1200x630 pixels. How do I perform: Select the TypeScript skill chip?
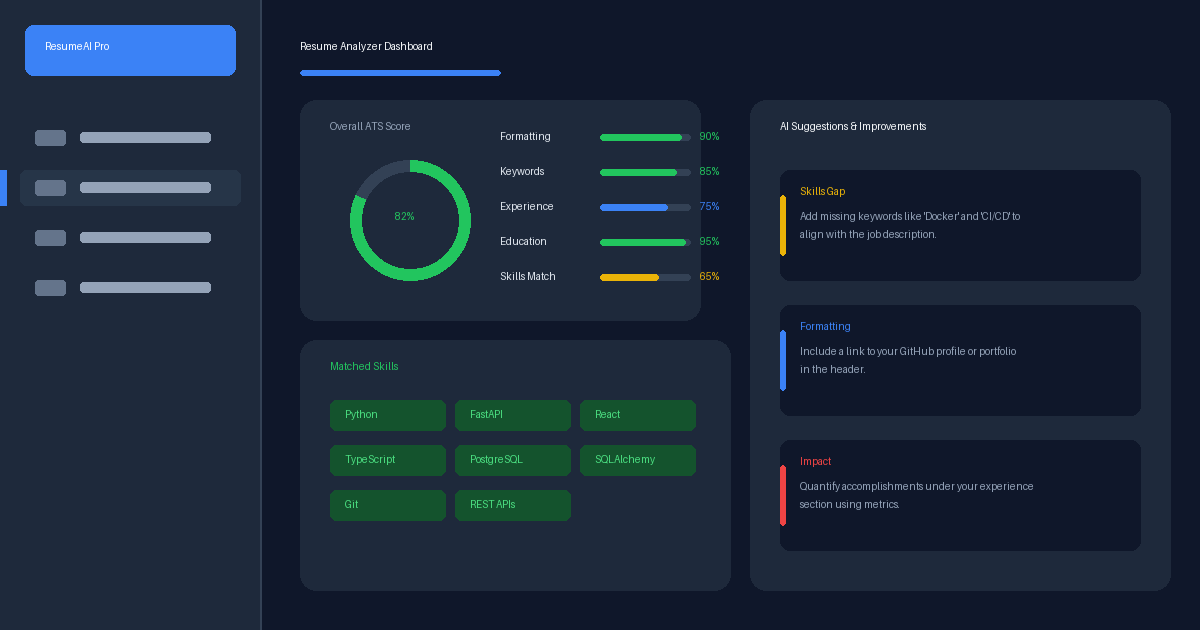388,460
